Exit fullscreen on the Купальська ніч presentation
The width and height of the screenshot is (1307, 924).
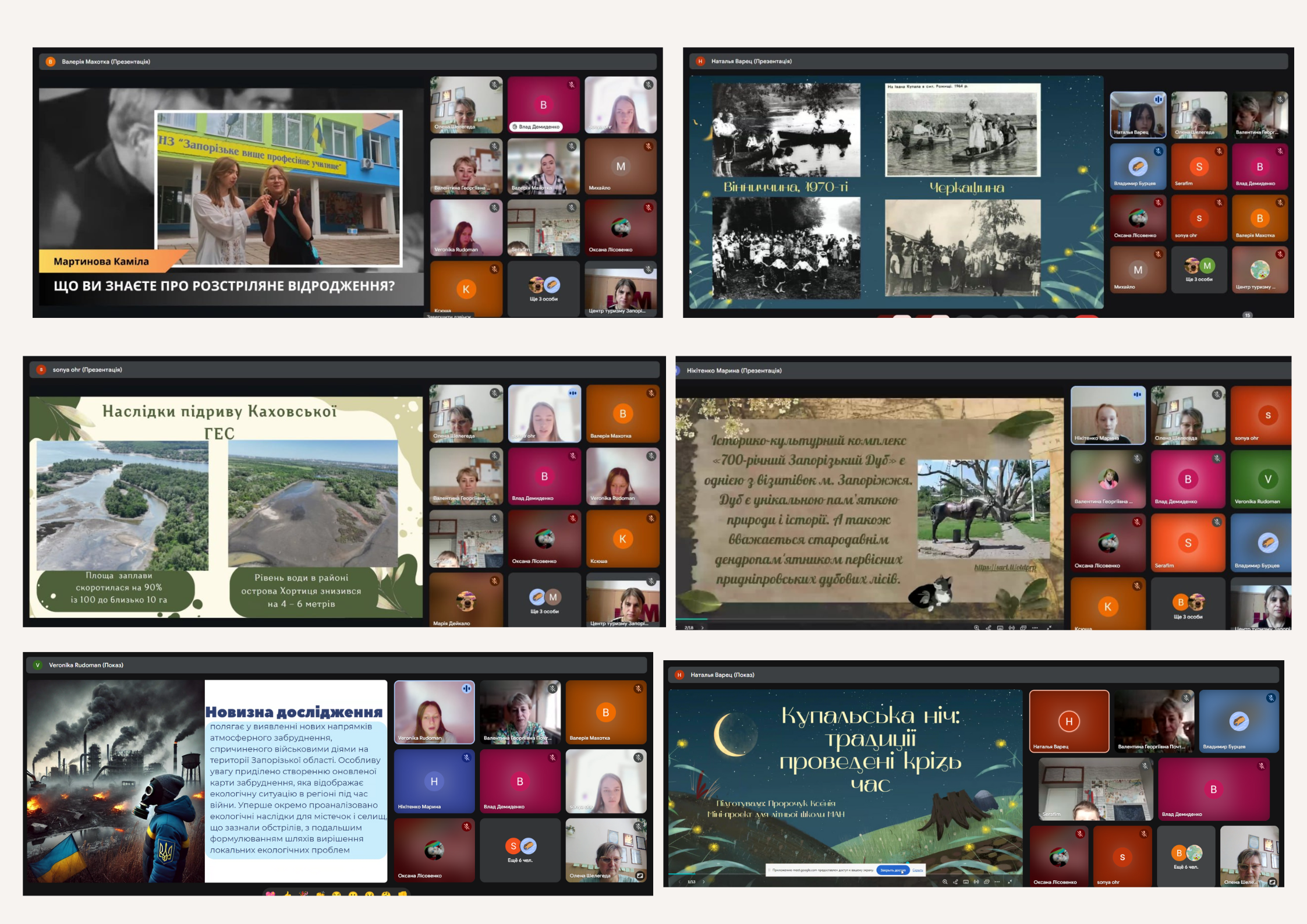tap(1010, 881)
